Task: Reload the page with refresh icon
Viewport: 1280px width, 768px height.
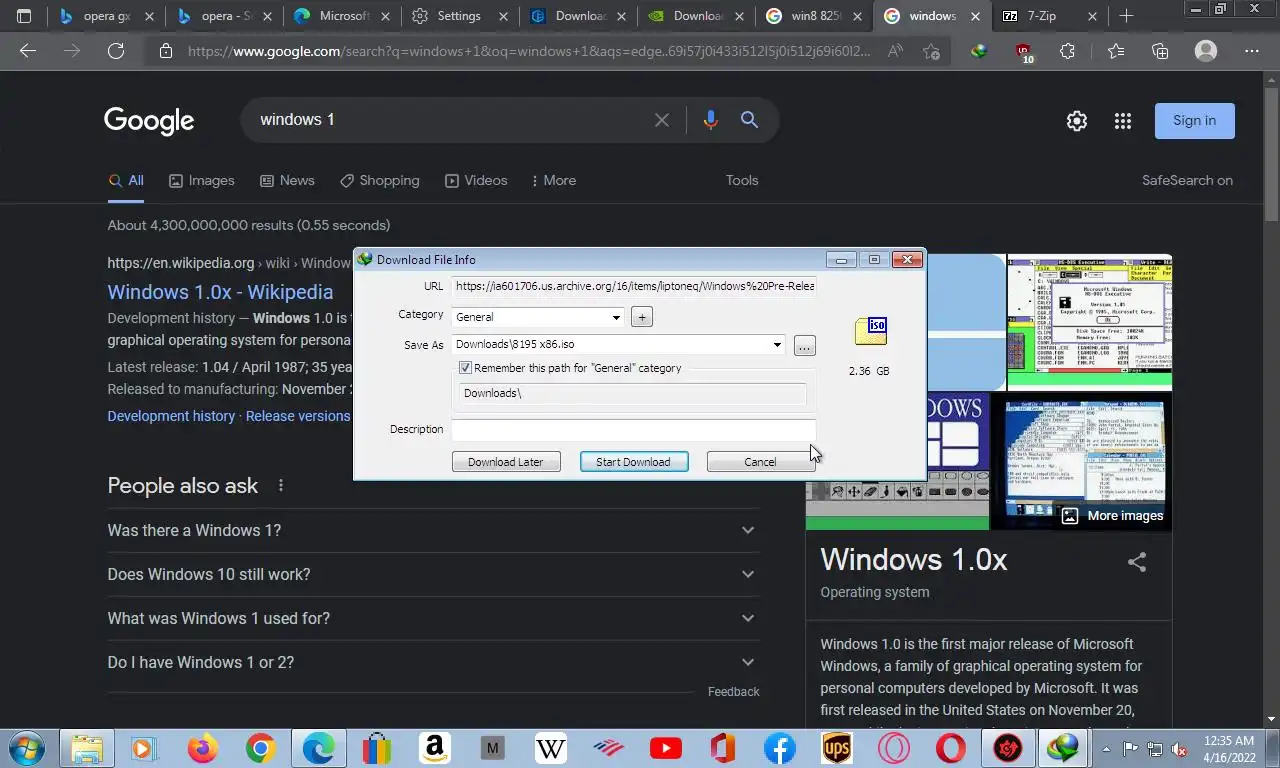Action: coord(116,51)
